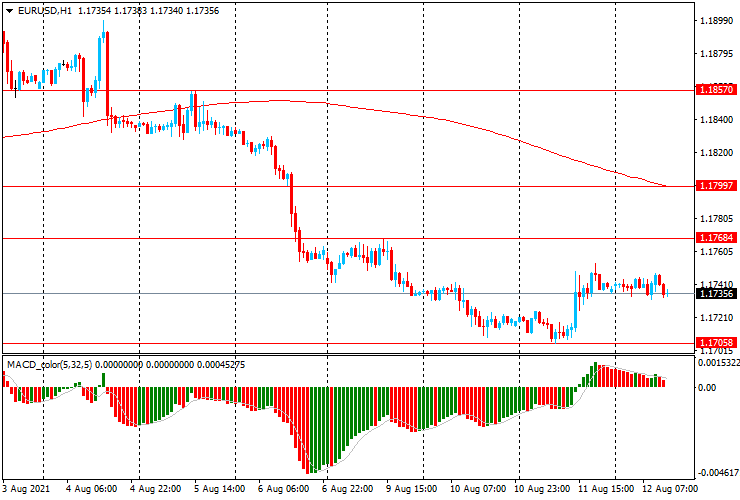Viewport: 740px width, 500px height.
Task: Select the 1.17210 price scale value
Action: pos(717,318)
